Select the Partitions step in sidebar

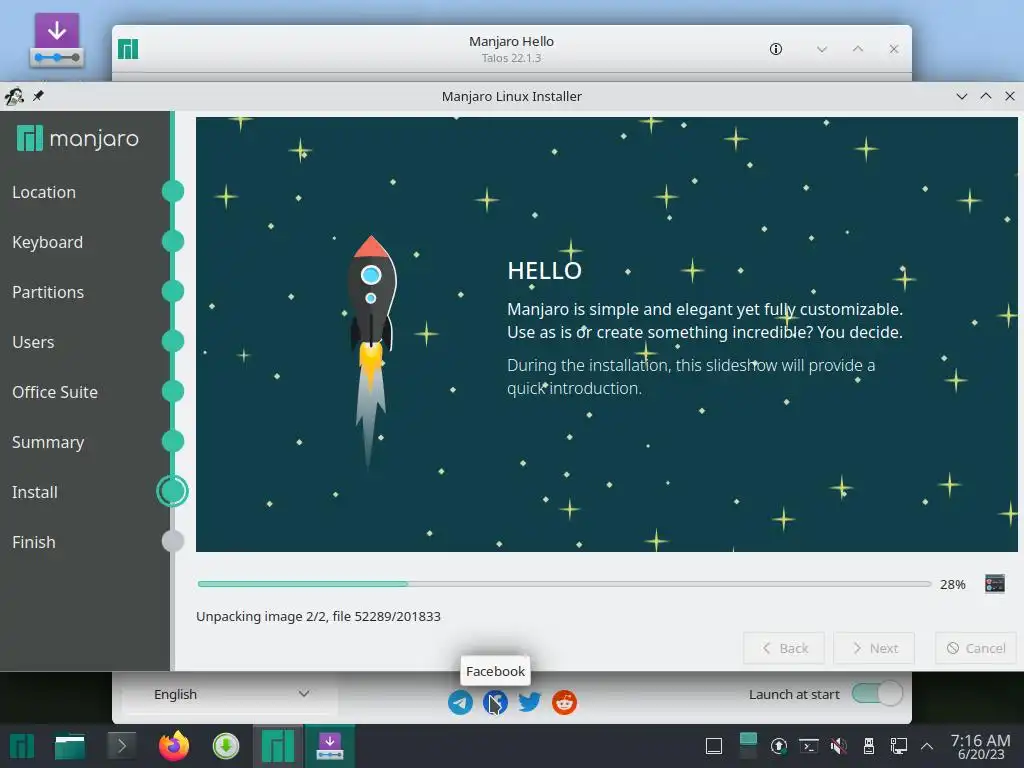click(48, 292)
